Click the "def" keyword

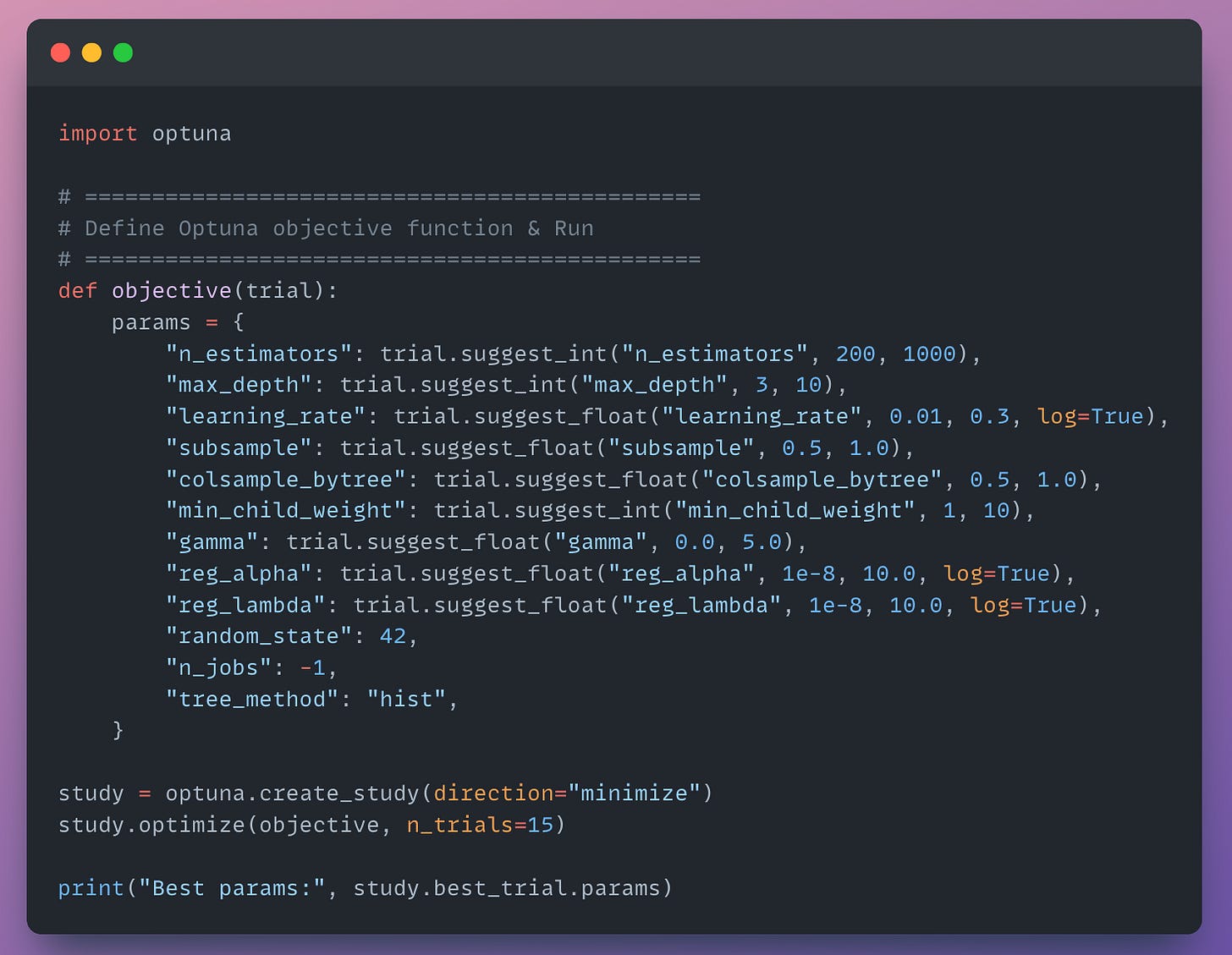pos(77,291)
